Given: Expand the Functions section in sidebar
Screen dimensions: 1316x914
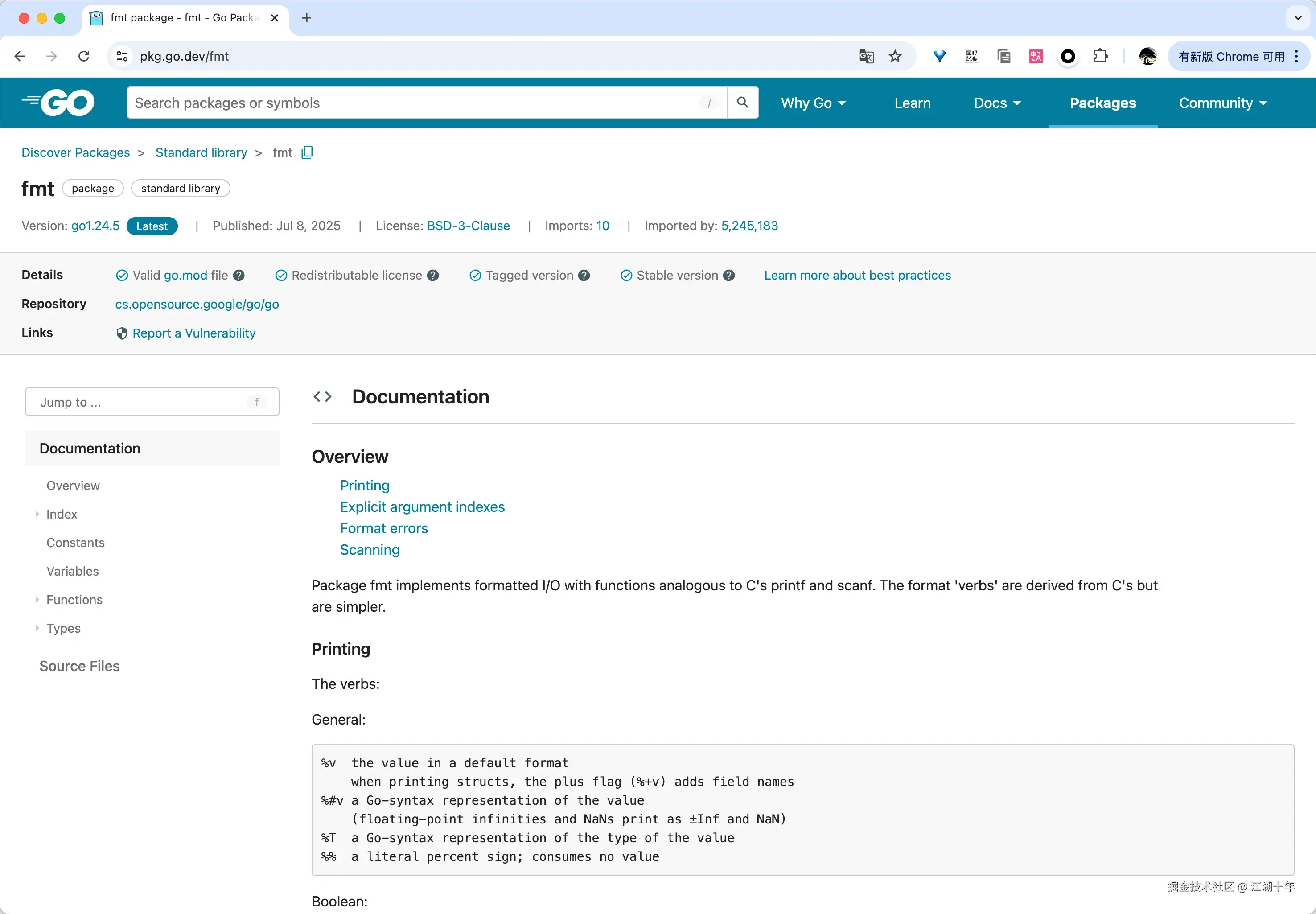Looking at the screenshot, I should point(37,600).
